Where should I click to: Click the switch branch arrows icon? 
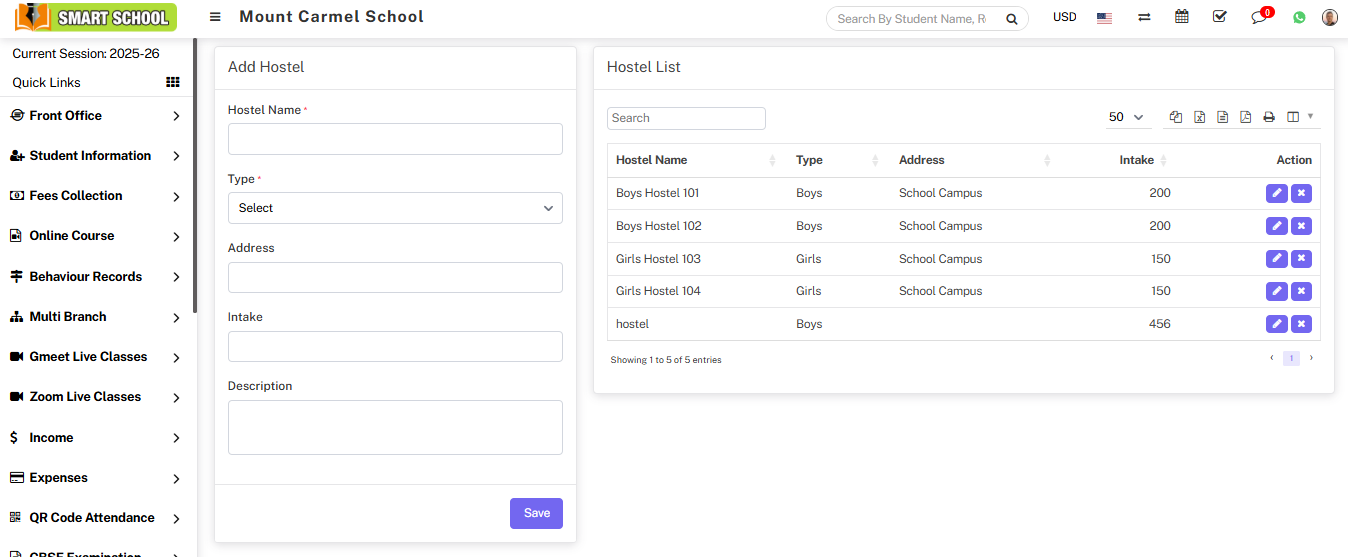(x=1144, y=18)
